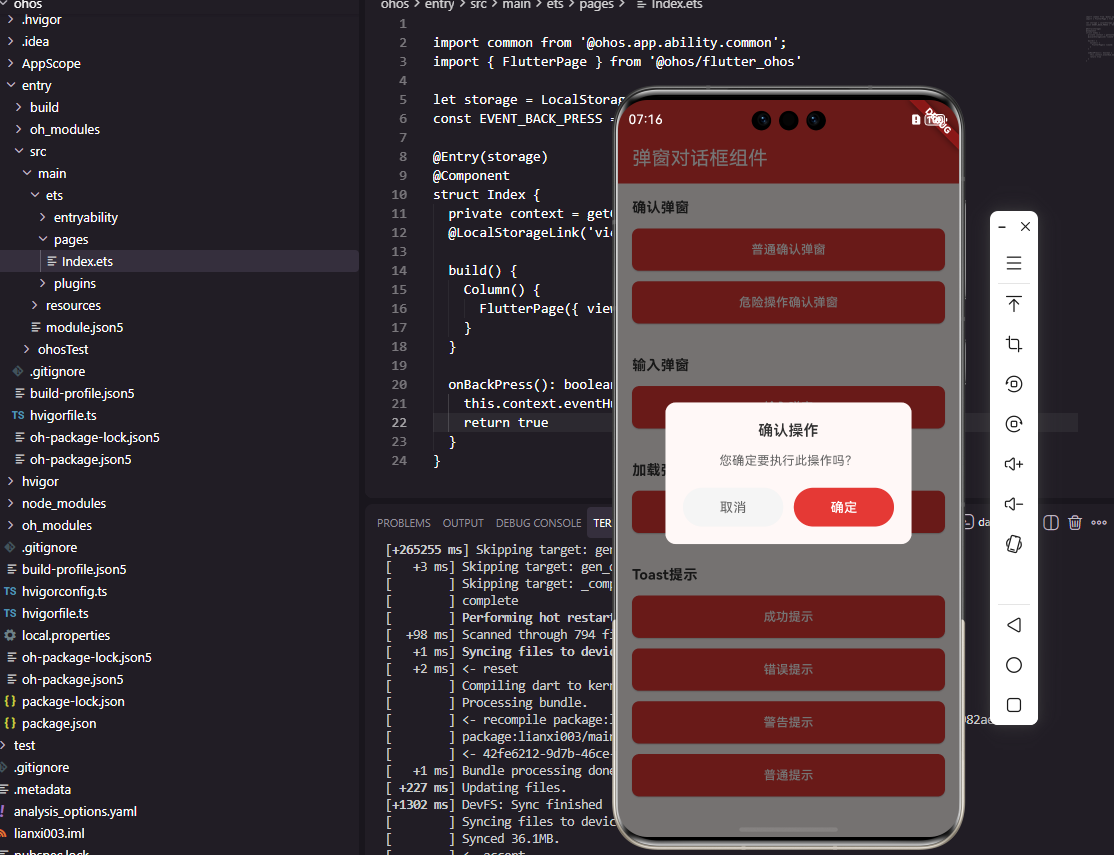Screen dimensions: 1114x855
Task: Open lianxi003.iml file
Action: click(x=48, y=834)
